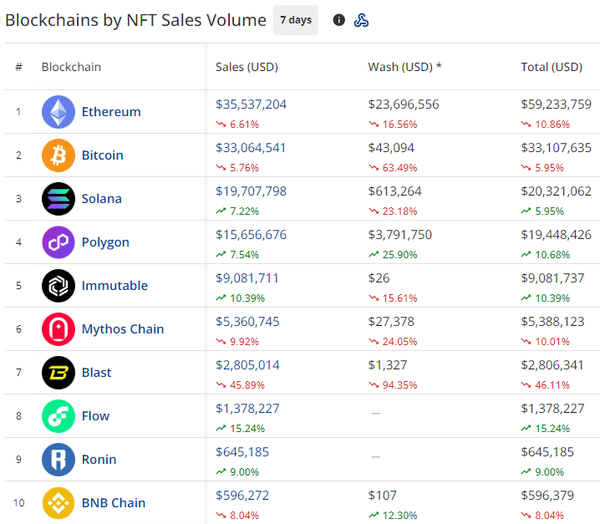Click the blue network icon in header
The height and width of the screenshot is (524, 600).
(362, 20)
